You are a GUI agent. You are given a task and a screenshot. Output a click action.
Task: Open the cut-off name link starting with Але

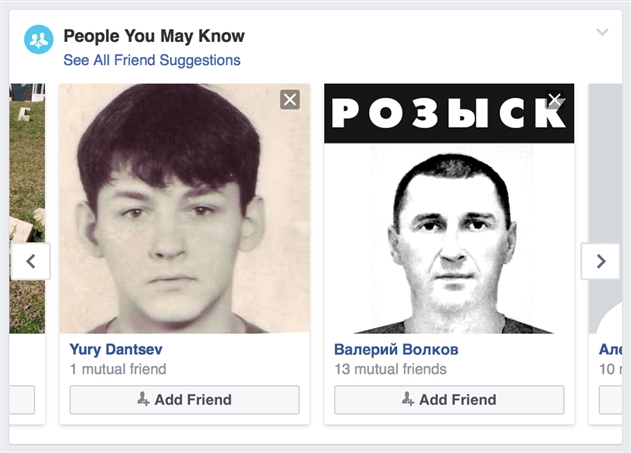point(610,349)
